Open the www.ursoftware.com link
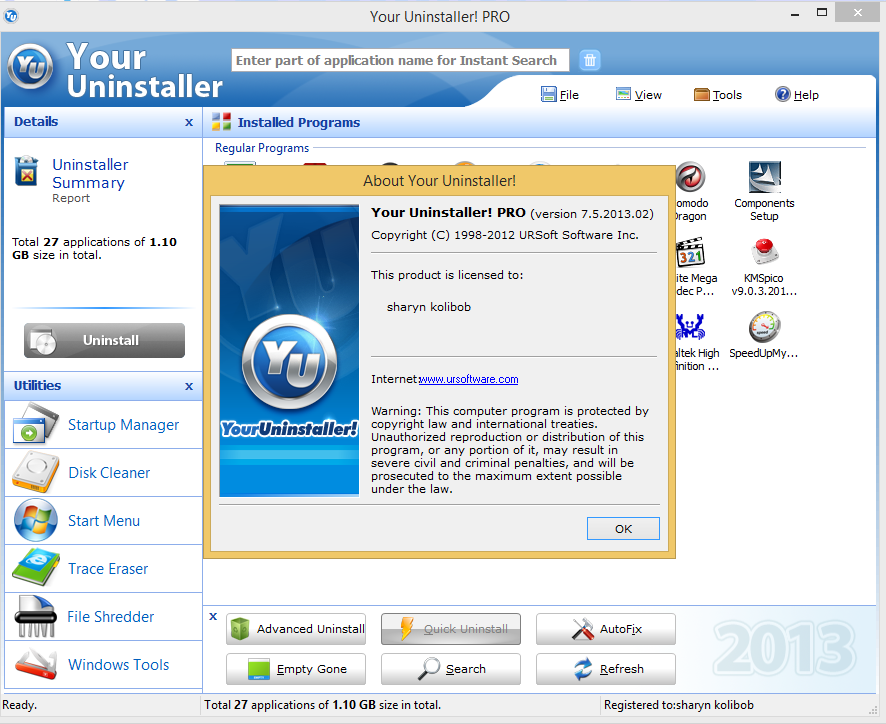886x724 pixels. pyautogui.click(x=468, y=379)
